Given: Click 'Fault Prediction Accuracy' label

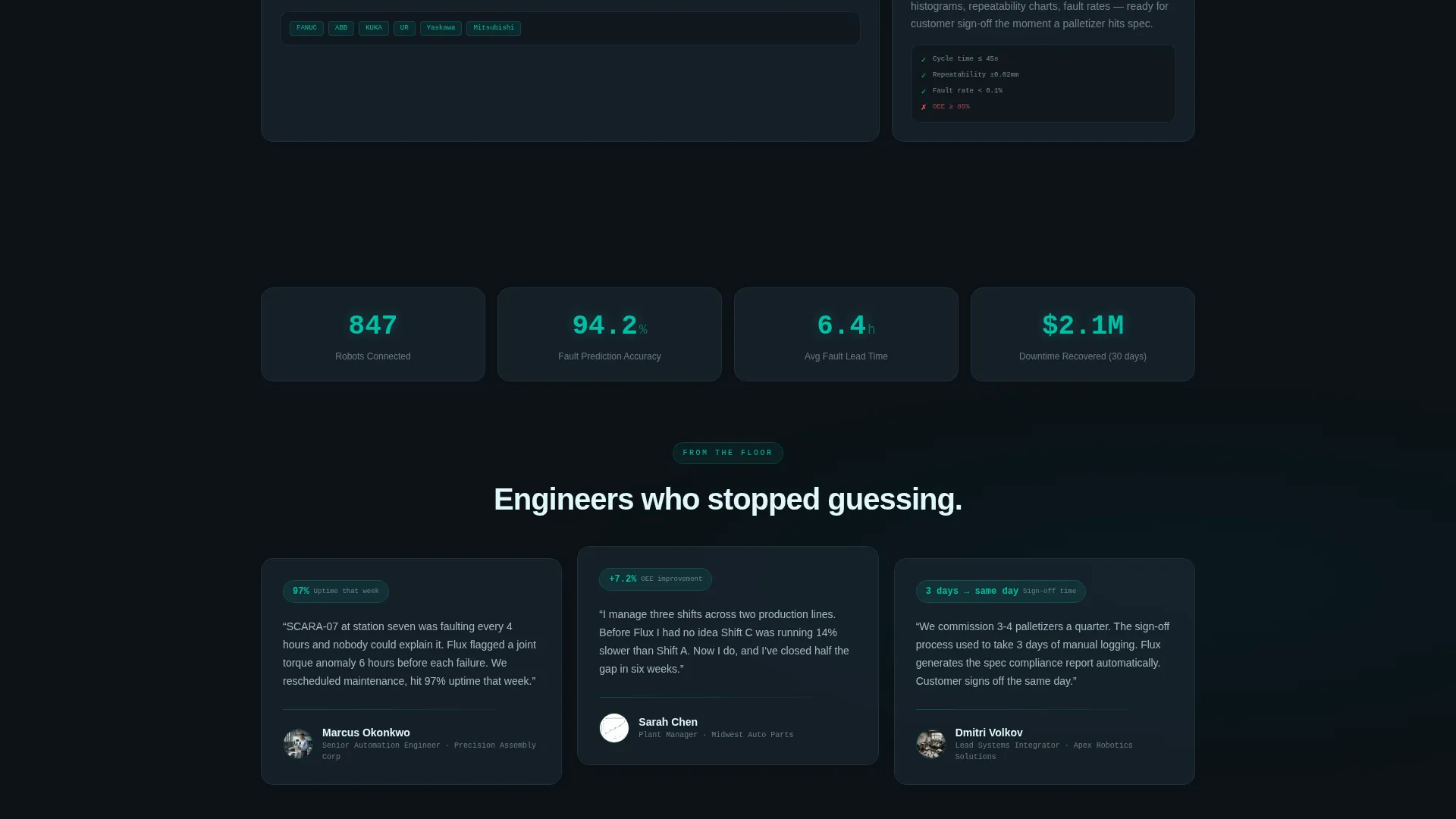Looking at the screenshot, I should pyautogui.click(x=610, y=356).
